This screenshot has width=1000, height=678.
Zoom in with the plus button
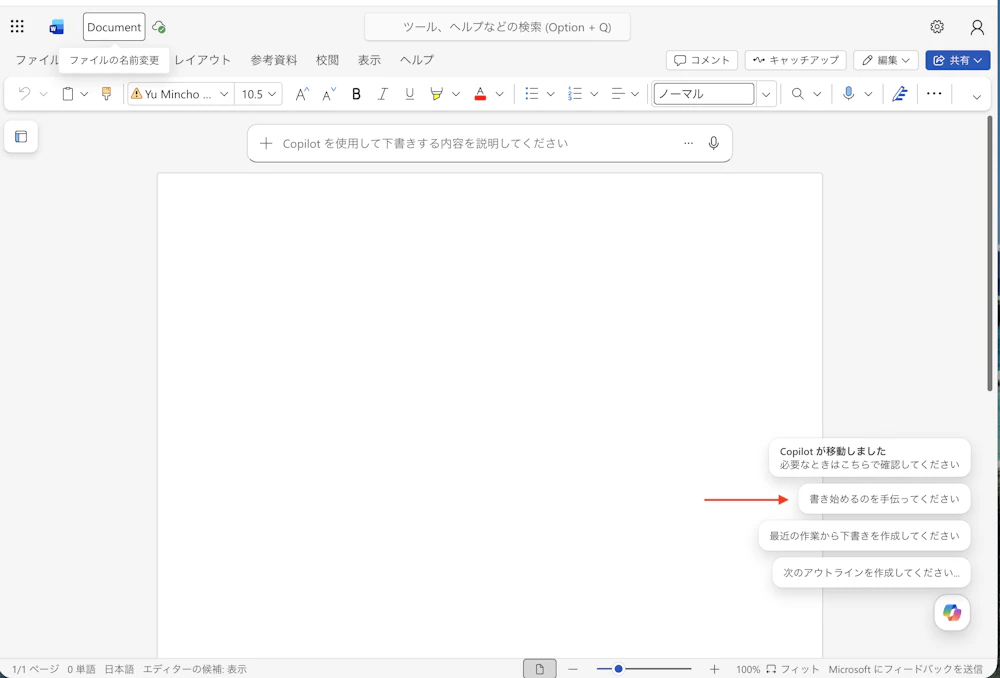click(714, 669)
